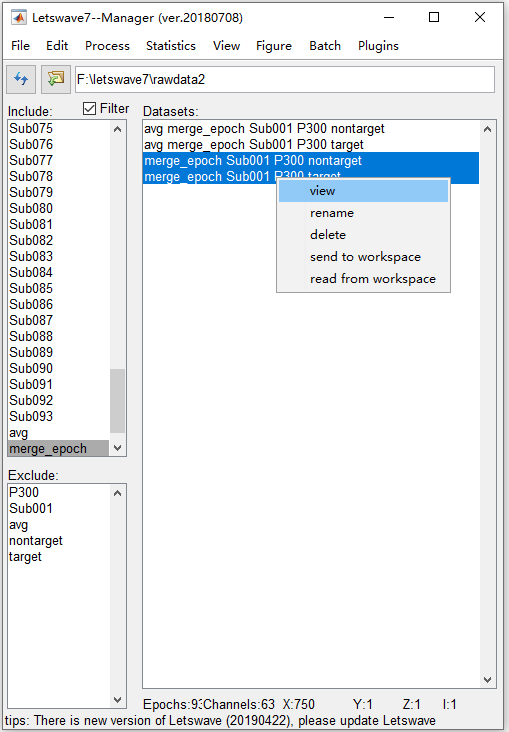Select Sub089 in Include list
The height and width of the screenshot is (732, 509).
(59, 352)
